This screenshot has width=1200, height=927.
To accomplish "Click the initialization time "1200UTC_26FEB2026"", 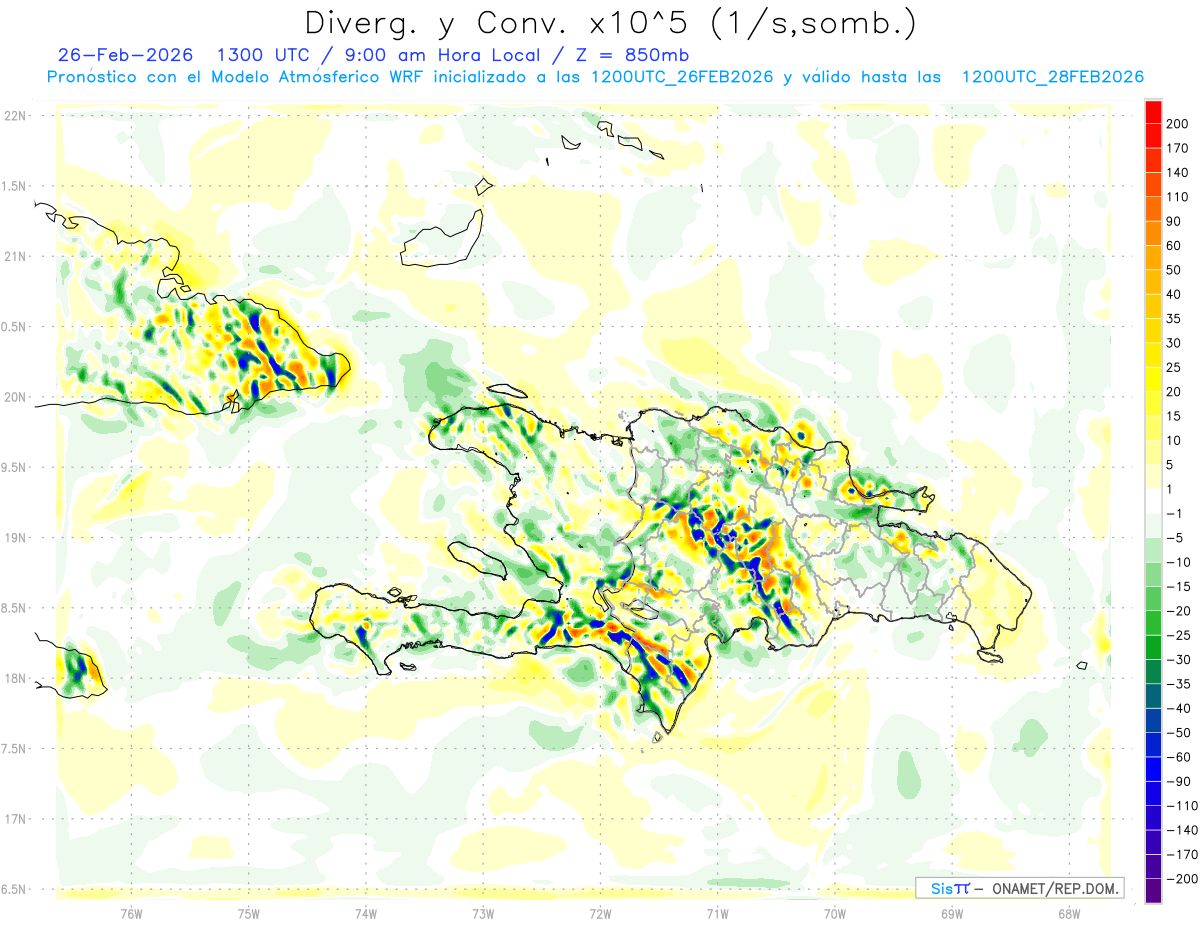I will [x=682, y=77].
